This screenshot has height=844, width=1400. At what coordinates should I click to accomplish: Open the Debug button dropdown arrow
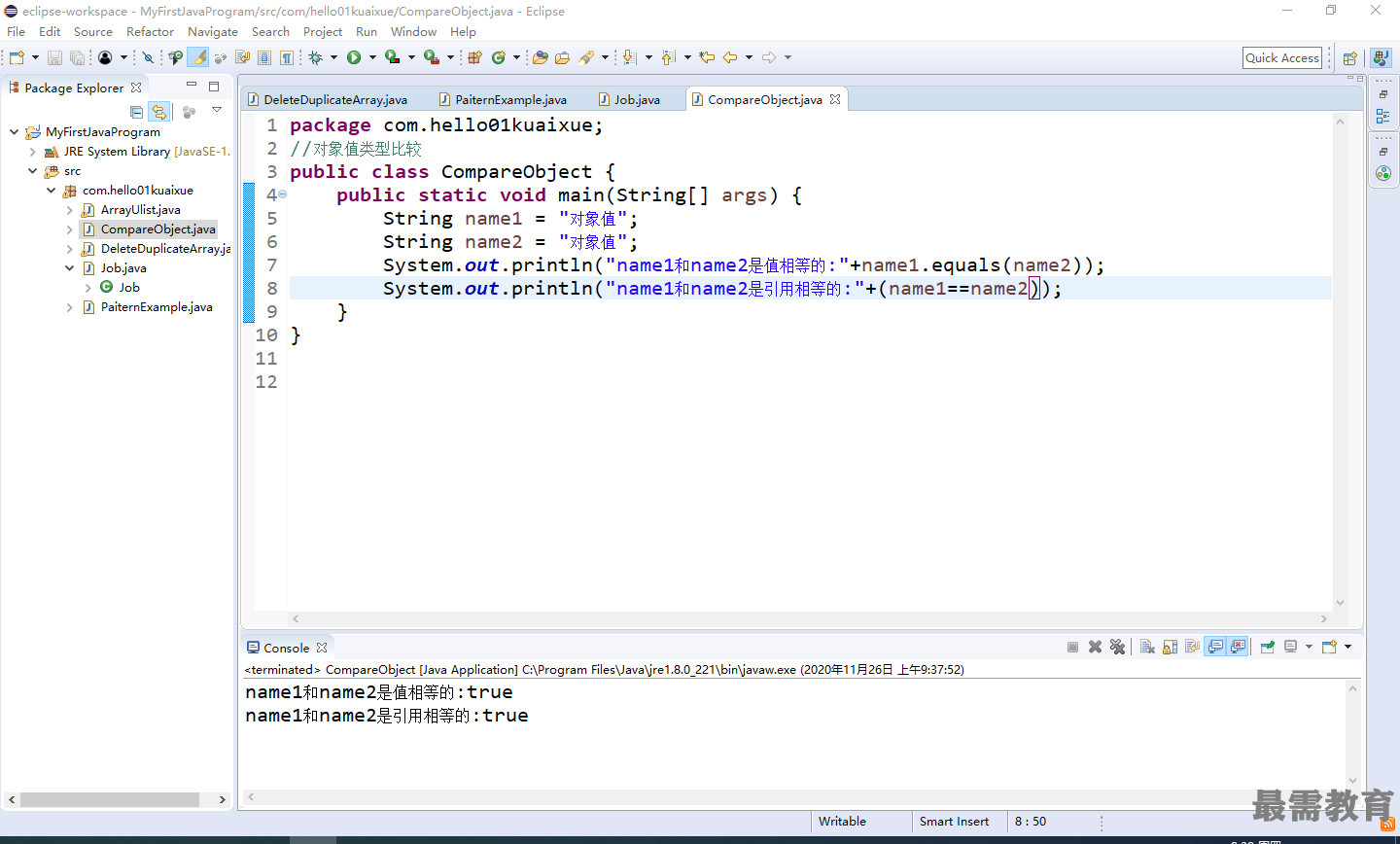[x=333, y=58]
